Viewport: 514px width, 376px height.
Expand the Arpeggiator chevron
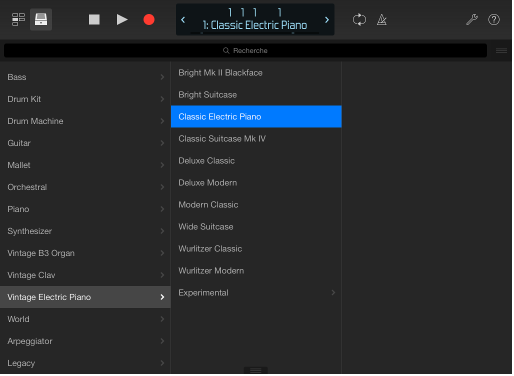(162, 341)
